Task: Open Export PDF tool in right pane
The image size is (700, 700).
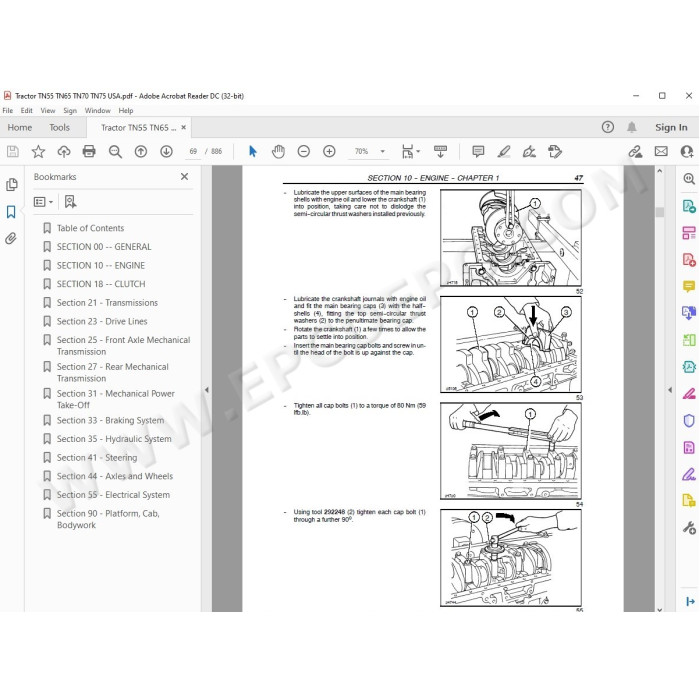Action: point(689,206)
